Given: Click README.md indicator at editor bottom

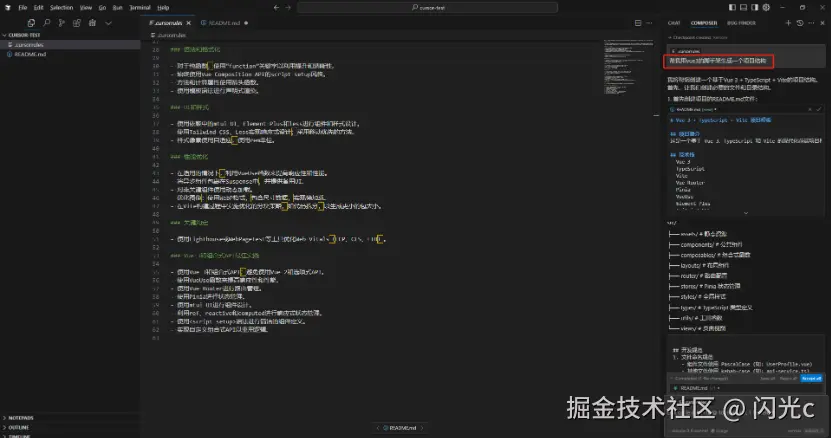Looking at the screenshot, I should tap(400, 428).
